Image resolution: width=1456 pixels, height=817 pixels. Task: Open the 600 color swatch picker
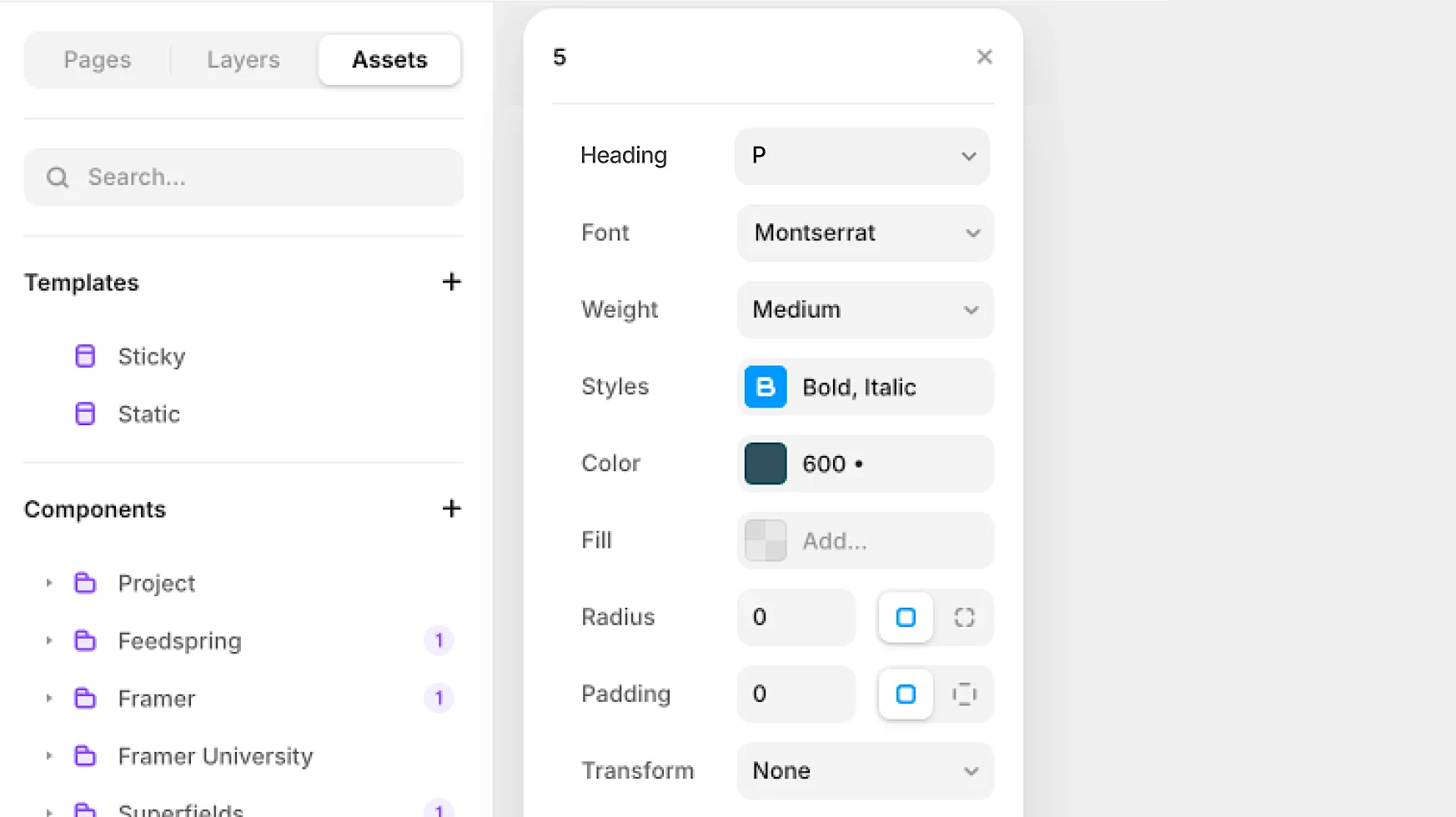pyautogui.click(x=764, y=464)
